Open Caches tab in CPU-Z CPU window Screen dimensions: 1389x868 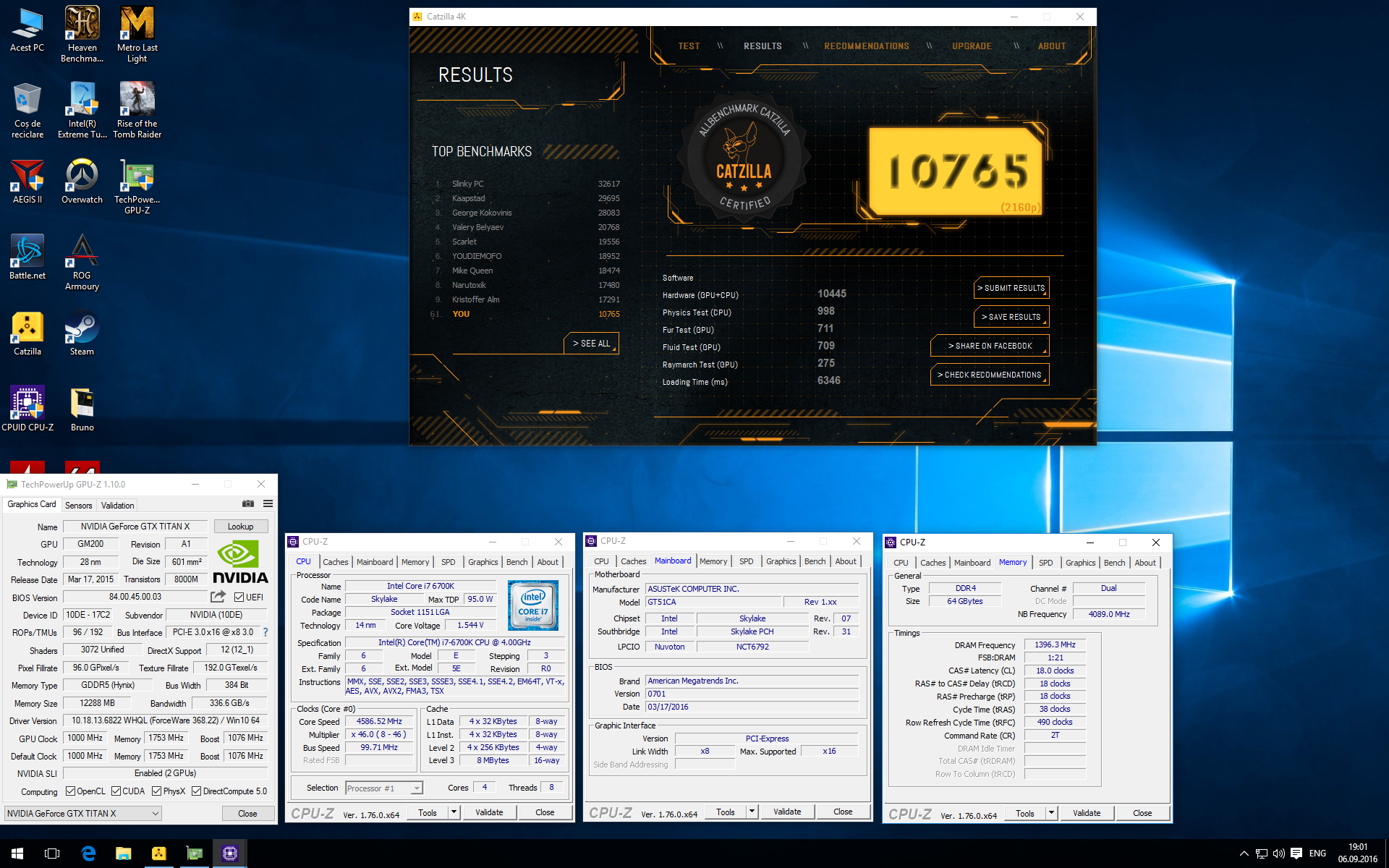[x=336, y=562]
